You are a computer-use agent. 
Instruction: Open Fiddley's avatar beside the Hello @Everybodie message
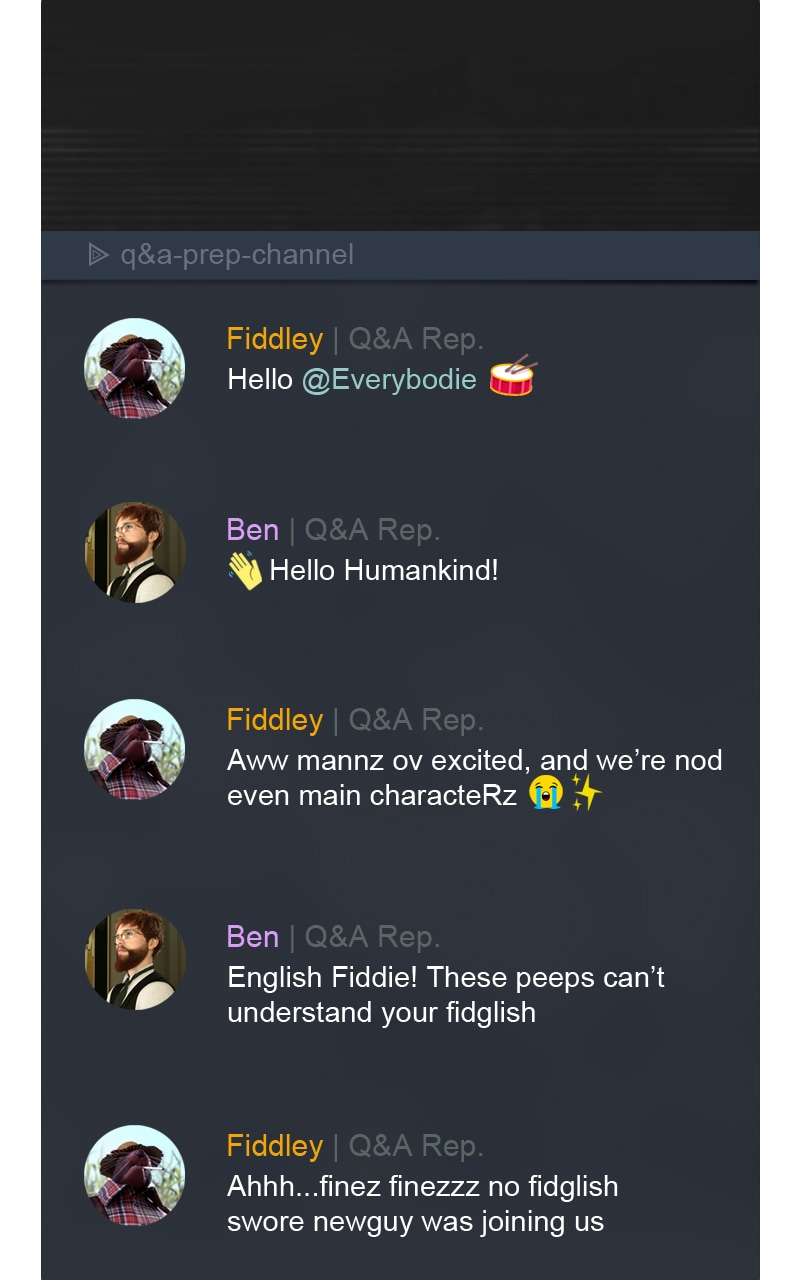[135, 369]
